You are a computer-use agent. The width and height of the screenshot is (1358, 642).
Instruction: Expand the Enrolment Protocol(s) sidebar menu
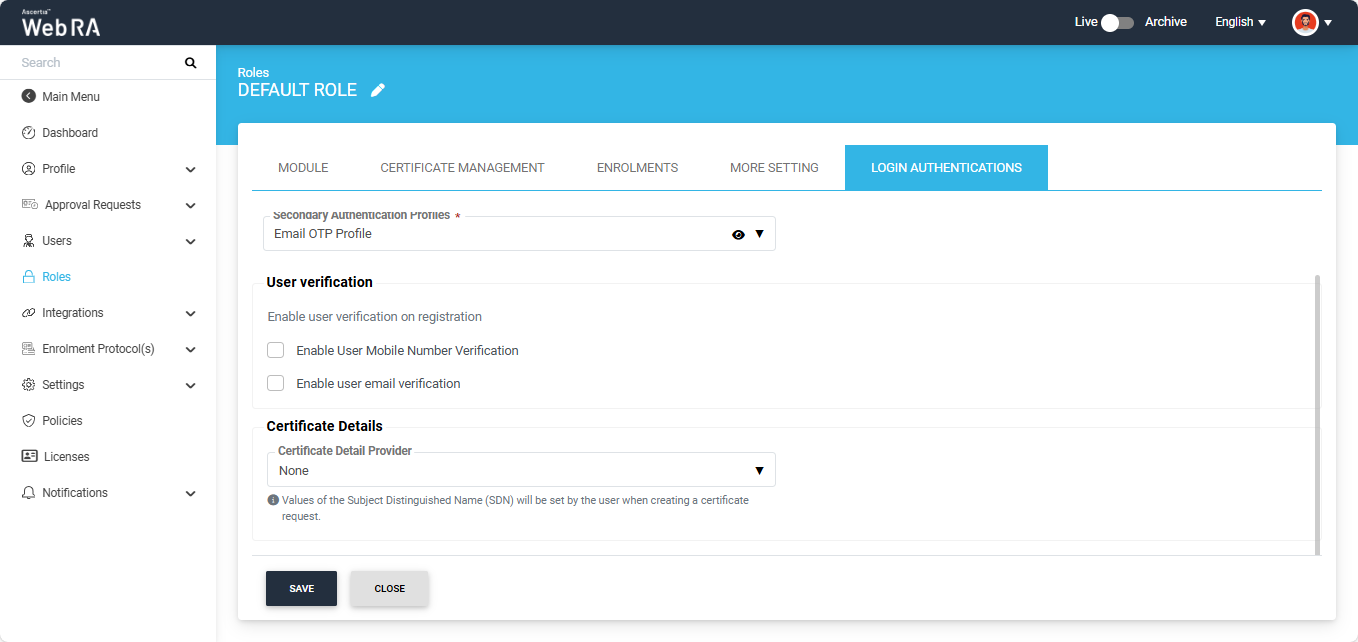point(190,349)
